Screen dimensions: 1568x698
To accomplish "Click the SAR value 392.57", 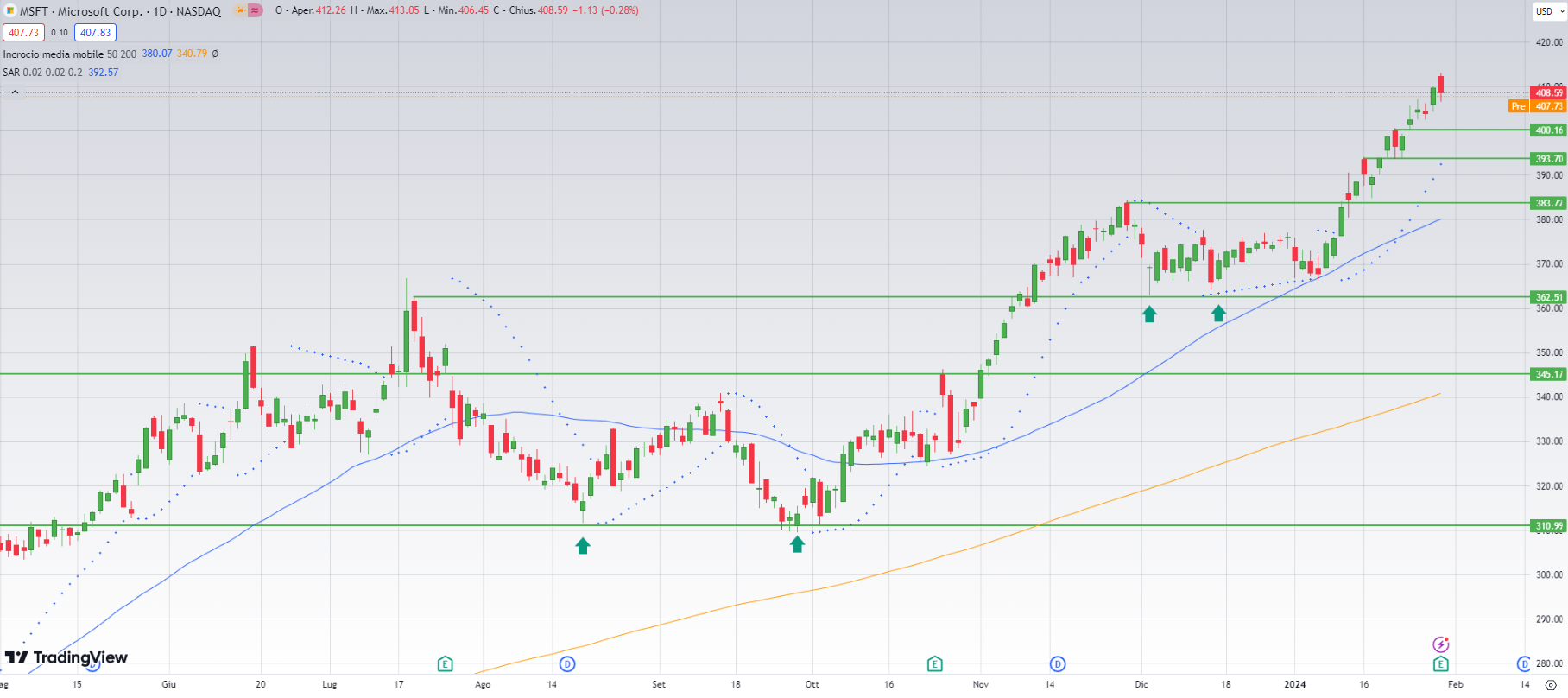I will [104, 73].
